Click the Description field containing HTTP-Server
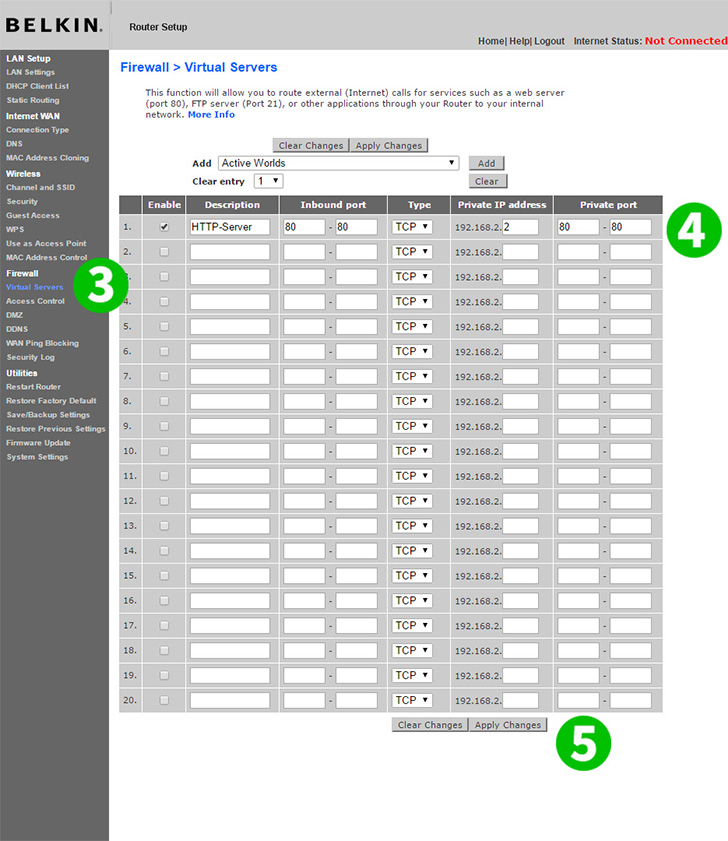728x841 pixels. 229,227
